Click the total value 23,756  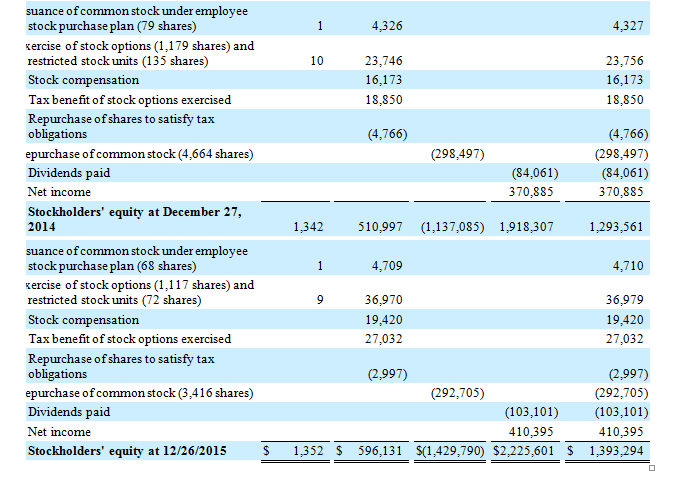(624, 61)
